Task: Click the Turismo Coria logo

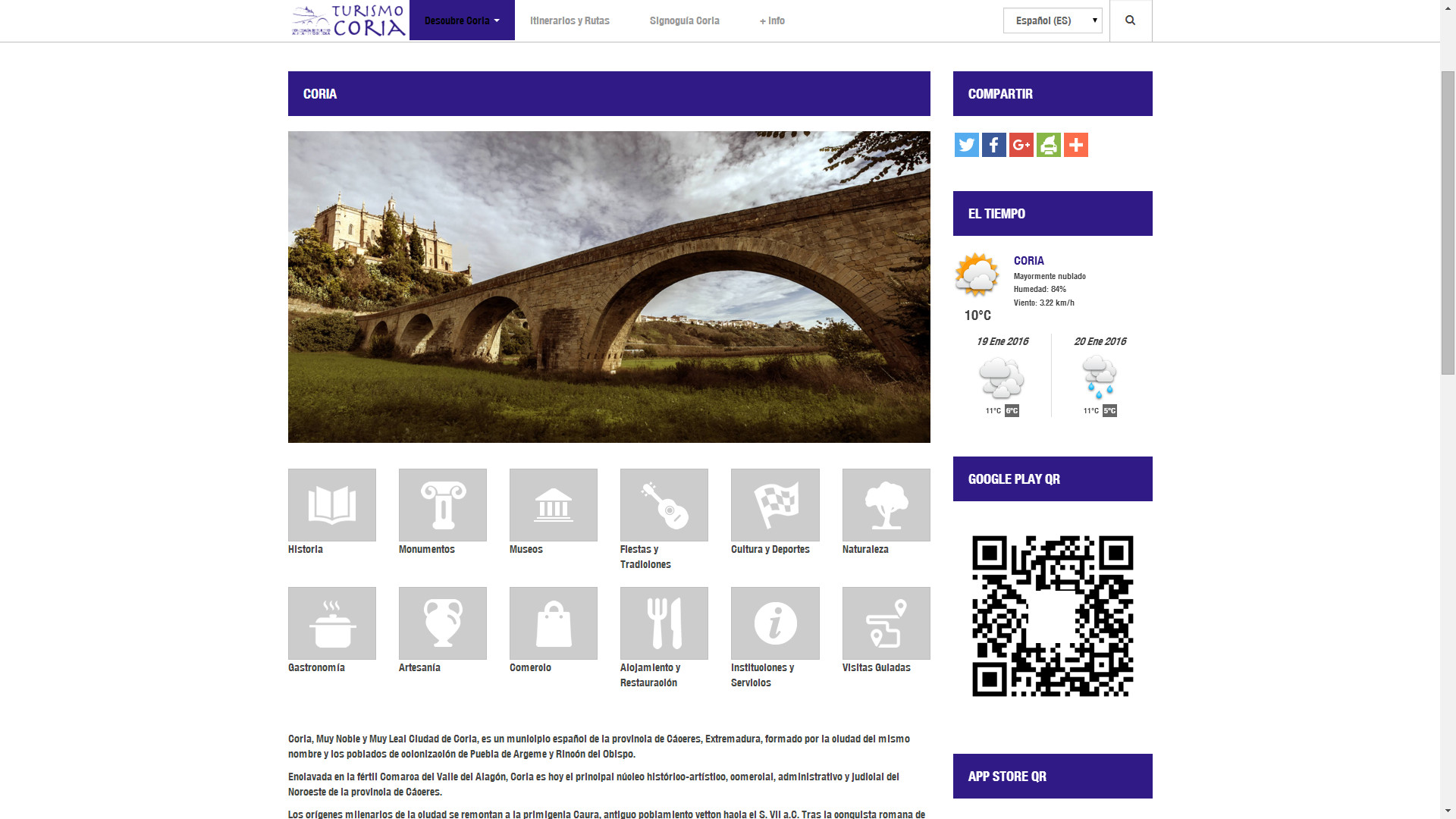Action: click(x=348, y=20)
